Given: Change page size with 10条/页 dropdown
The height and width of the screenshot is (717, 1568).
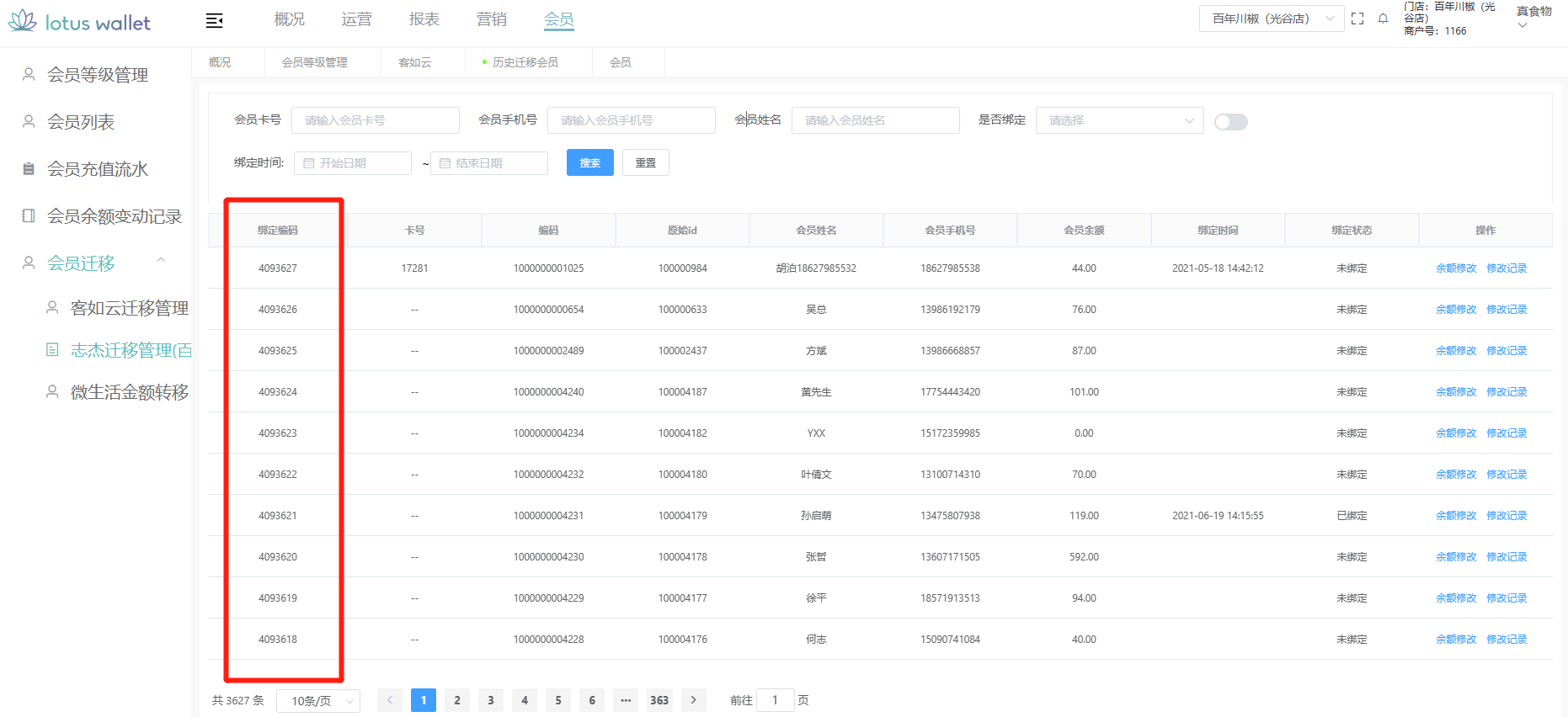Looking at the screenshot, I should (x=318, y=701).
